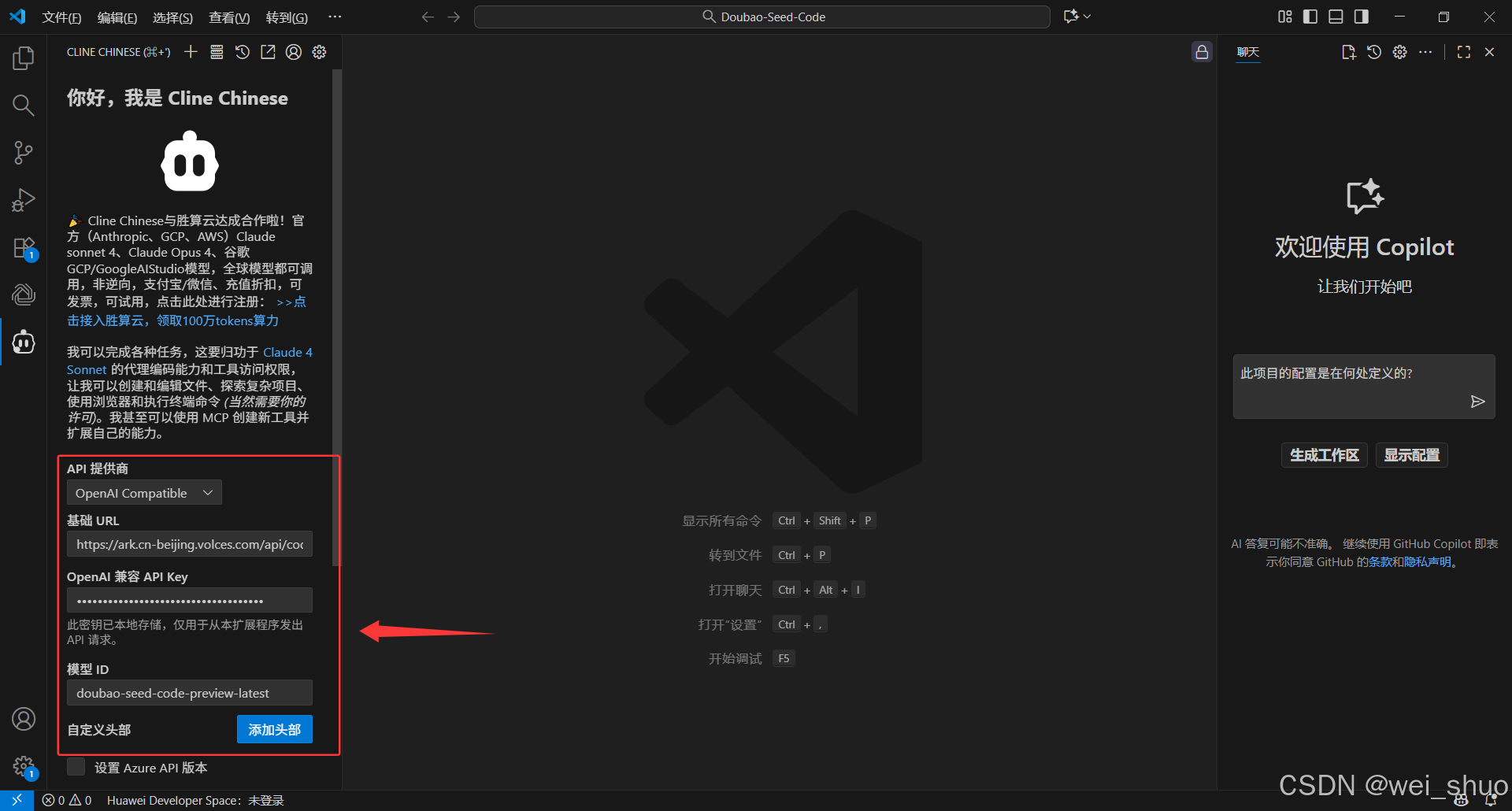Image resolution: width=1512 pixels, height=811 pixels.
Task: Open Cline settings gear icon
Action: tap(319, 52)
